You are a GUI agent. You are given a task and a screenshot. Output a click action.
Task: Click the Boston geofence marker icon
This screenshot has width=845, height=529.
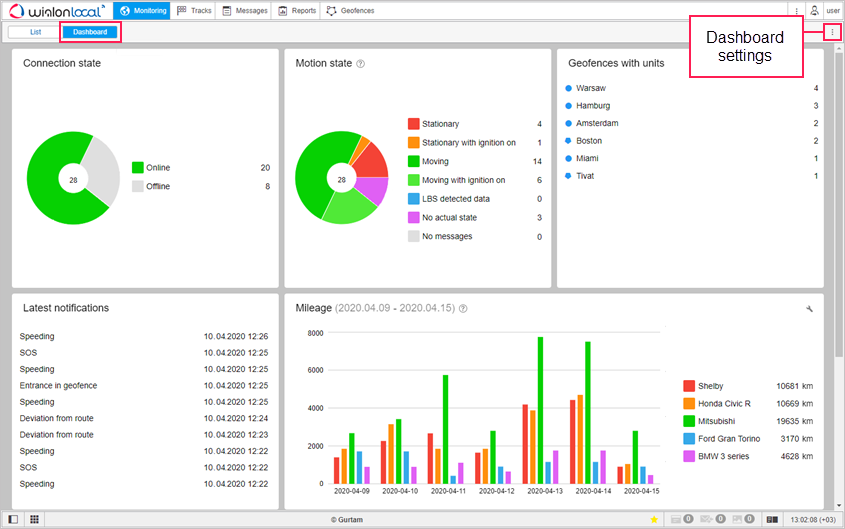[568, 141]
